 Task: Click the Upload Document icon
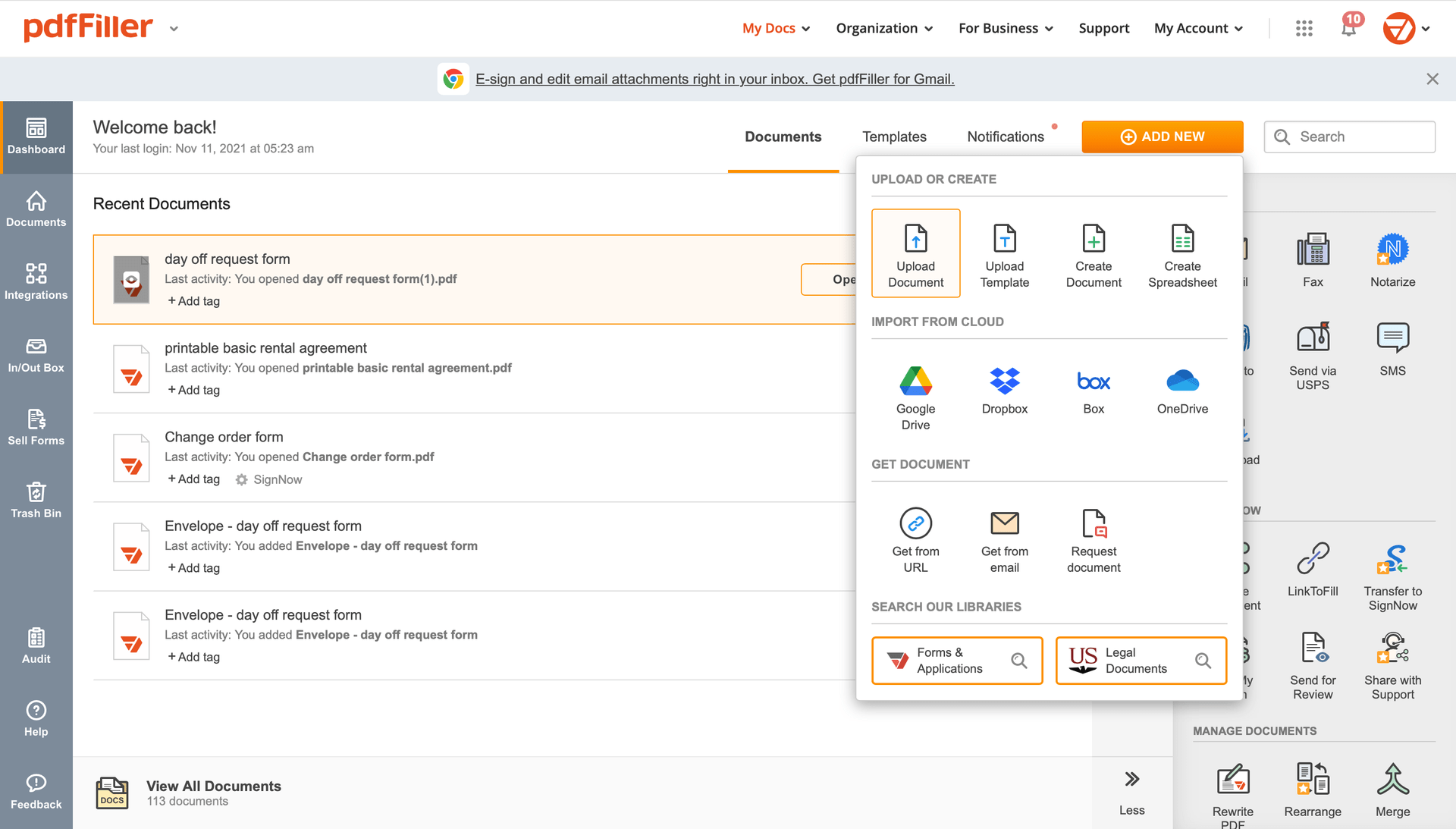[915, 253]
